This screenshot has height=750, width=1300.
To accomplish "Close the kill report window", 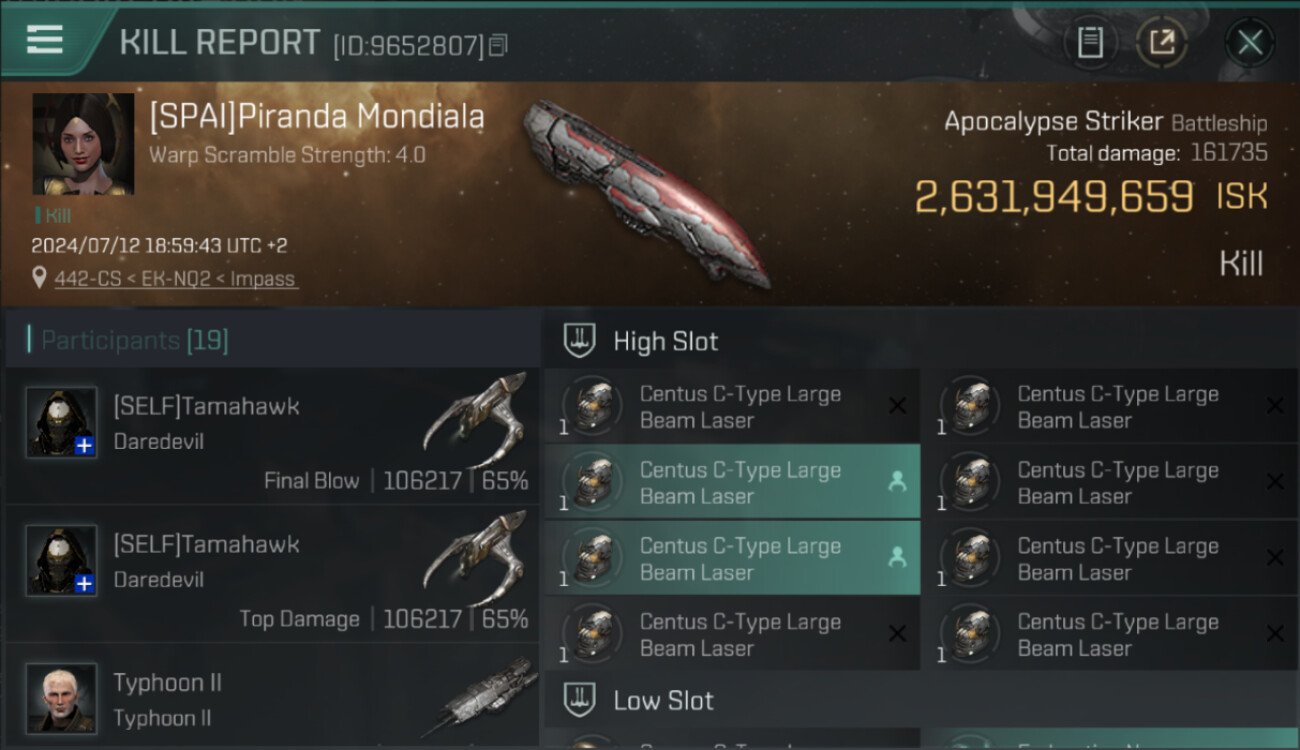I will point(1250,43).
